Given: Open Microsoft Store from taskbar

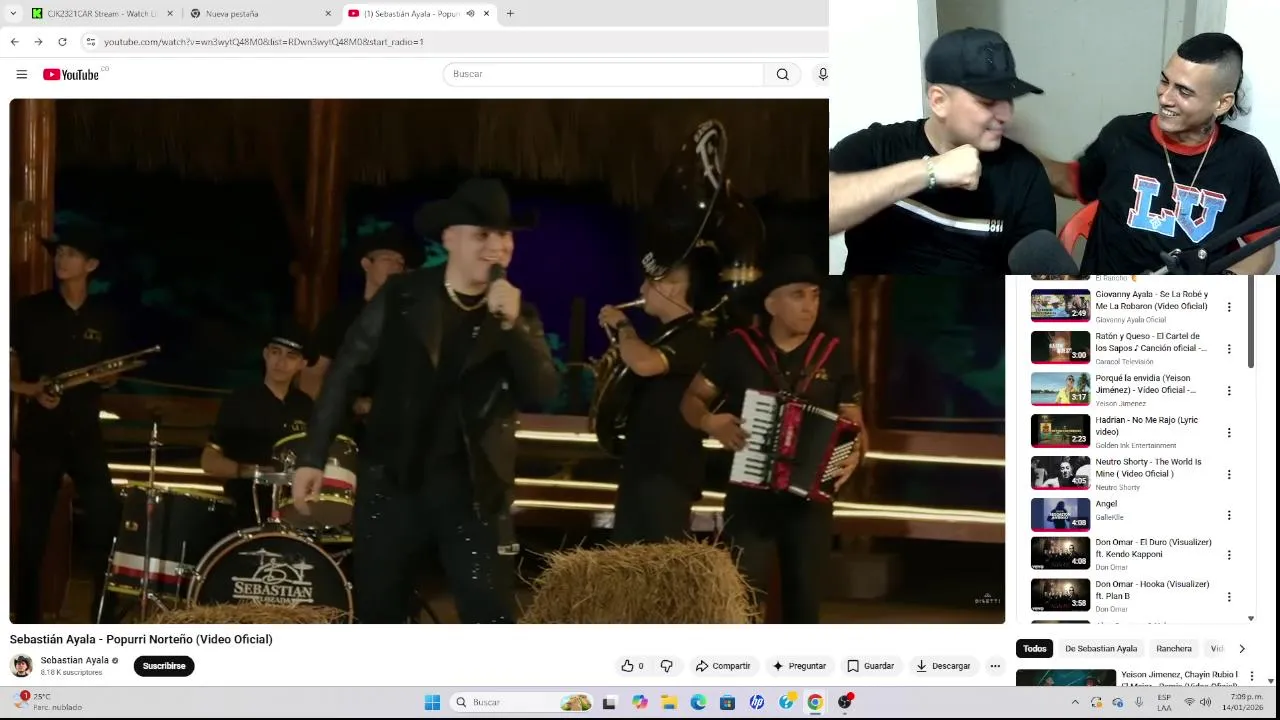Looking at the screenshot, I should (x=727, y=702).
